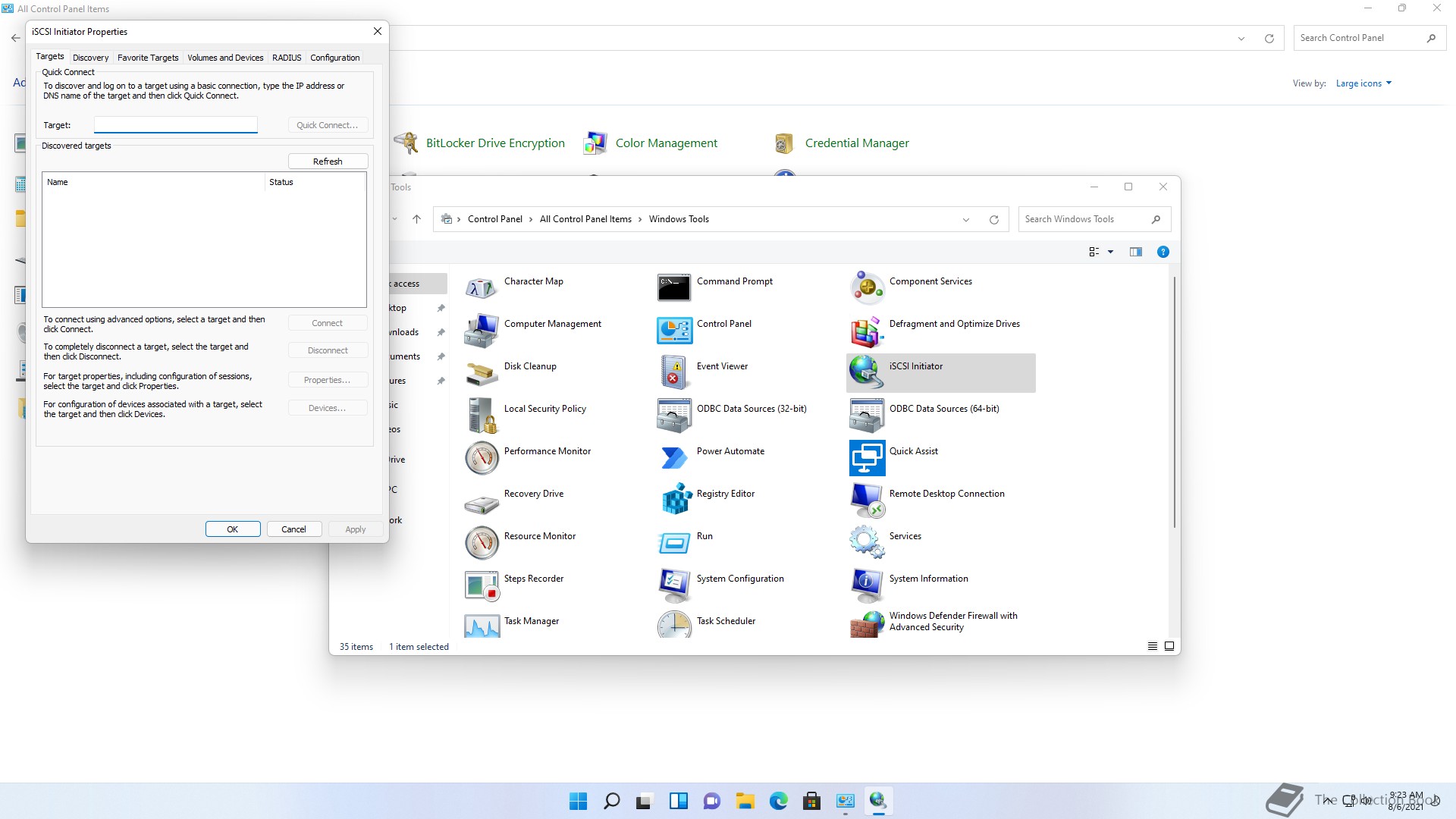Screen dimensions: 1456x819
Task: Open System Configuration icon
Action: tap(674, 585)
